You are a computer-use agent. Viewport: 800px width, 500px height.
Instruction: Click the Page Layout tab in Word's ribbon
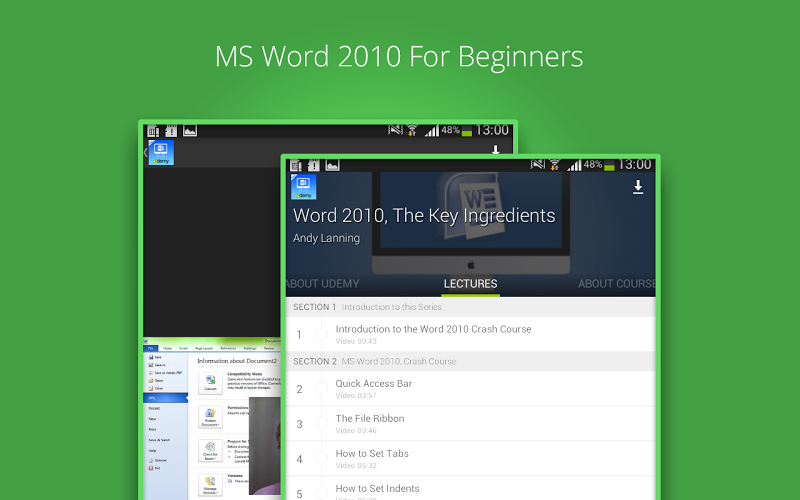tap(204, 348)
